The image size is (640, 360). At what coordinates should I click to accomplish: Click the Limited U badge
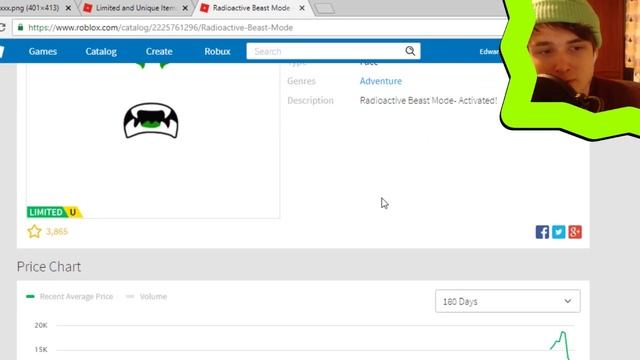(x=54, y=212)
